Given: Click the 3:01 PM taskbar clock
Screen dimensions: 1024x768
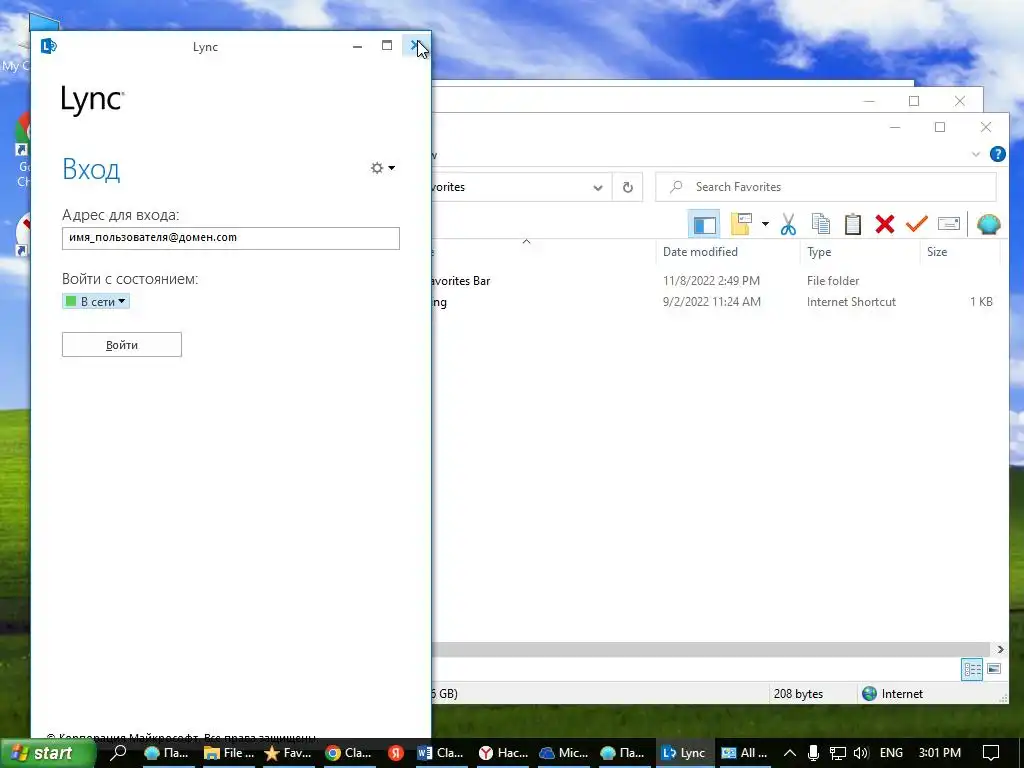Looking at the screenshot, I should click(x=940, y=753).
